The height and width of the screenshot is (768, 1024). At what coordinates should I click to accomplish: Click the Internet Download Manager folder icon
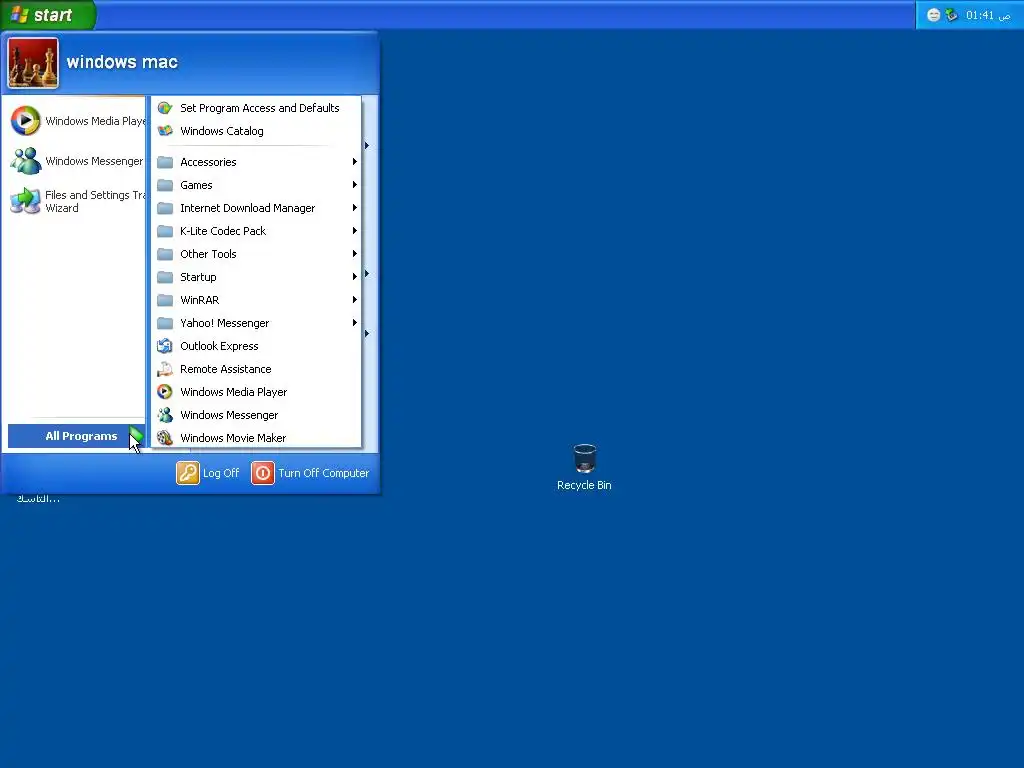(x=165, y=208)
